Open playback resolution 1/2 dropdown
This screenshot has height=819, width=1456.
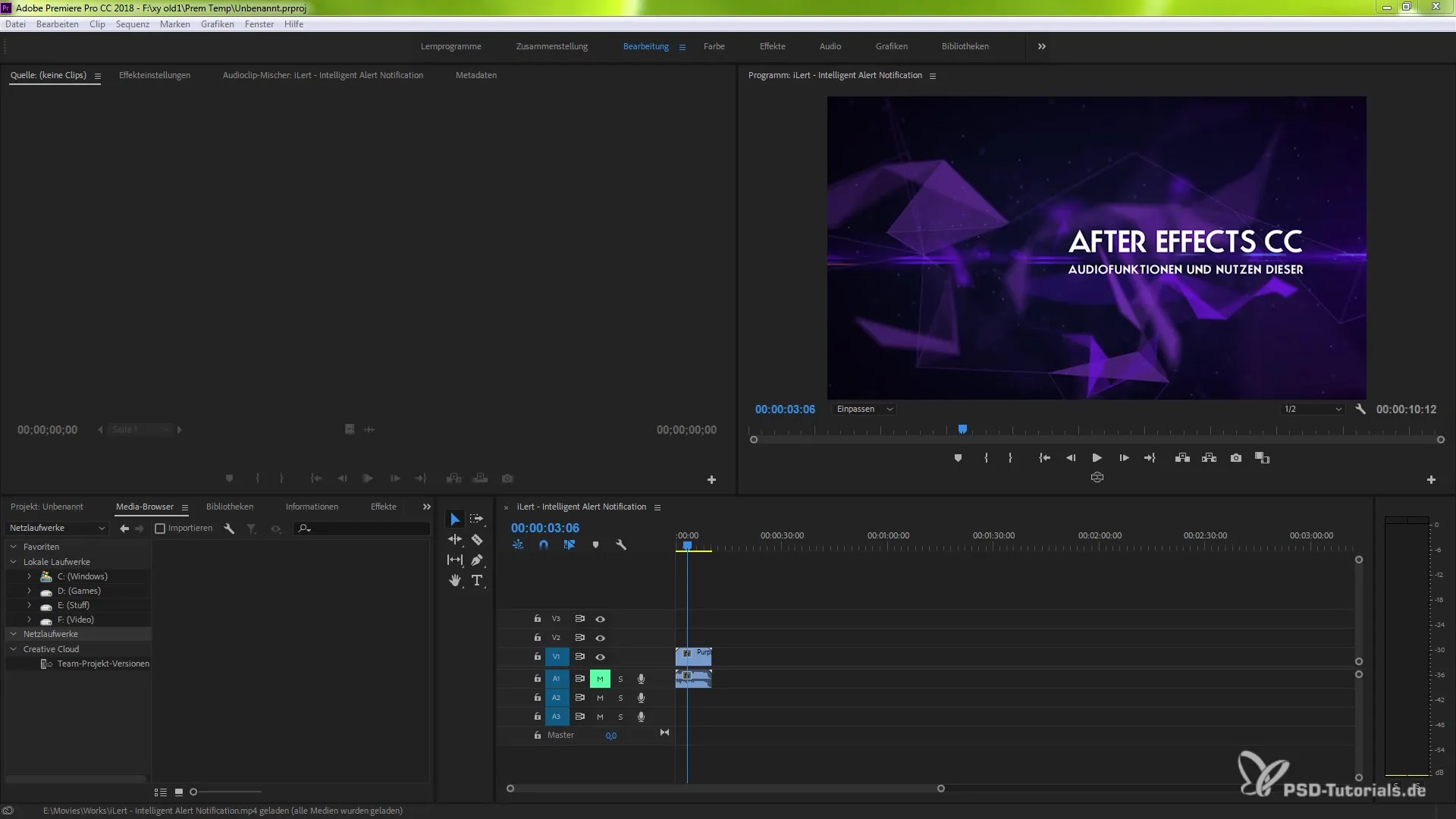(x=1312, y=409)
